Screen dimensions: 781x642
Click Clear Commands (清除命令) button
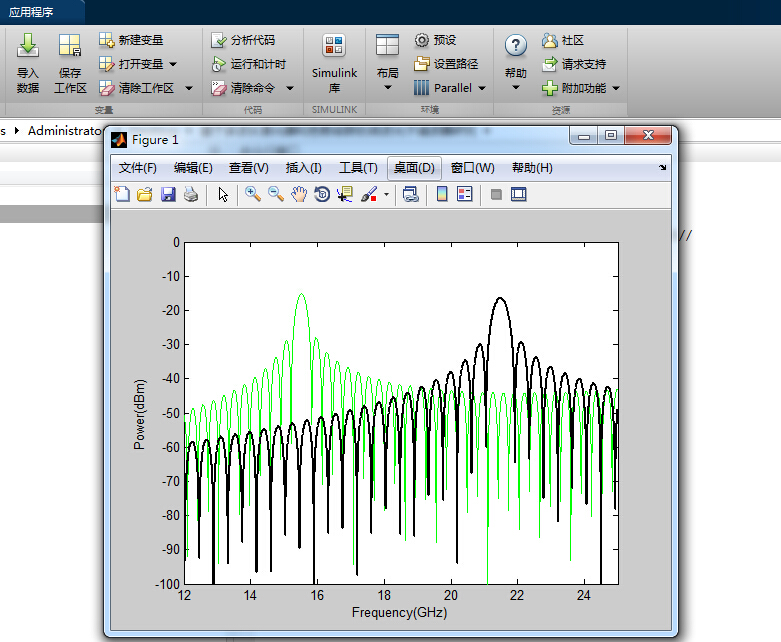[x=243, y=88]
